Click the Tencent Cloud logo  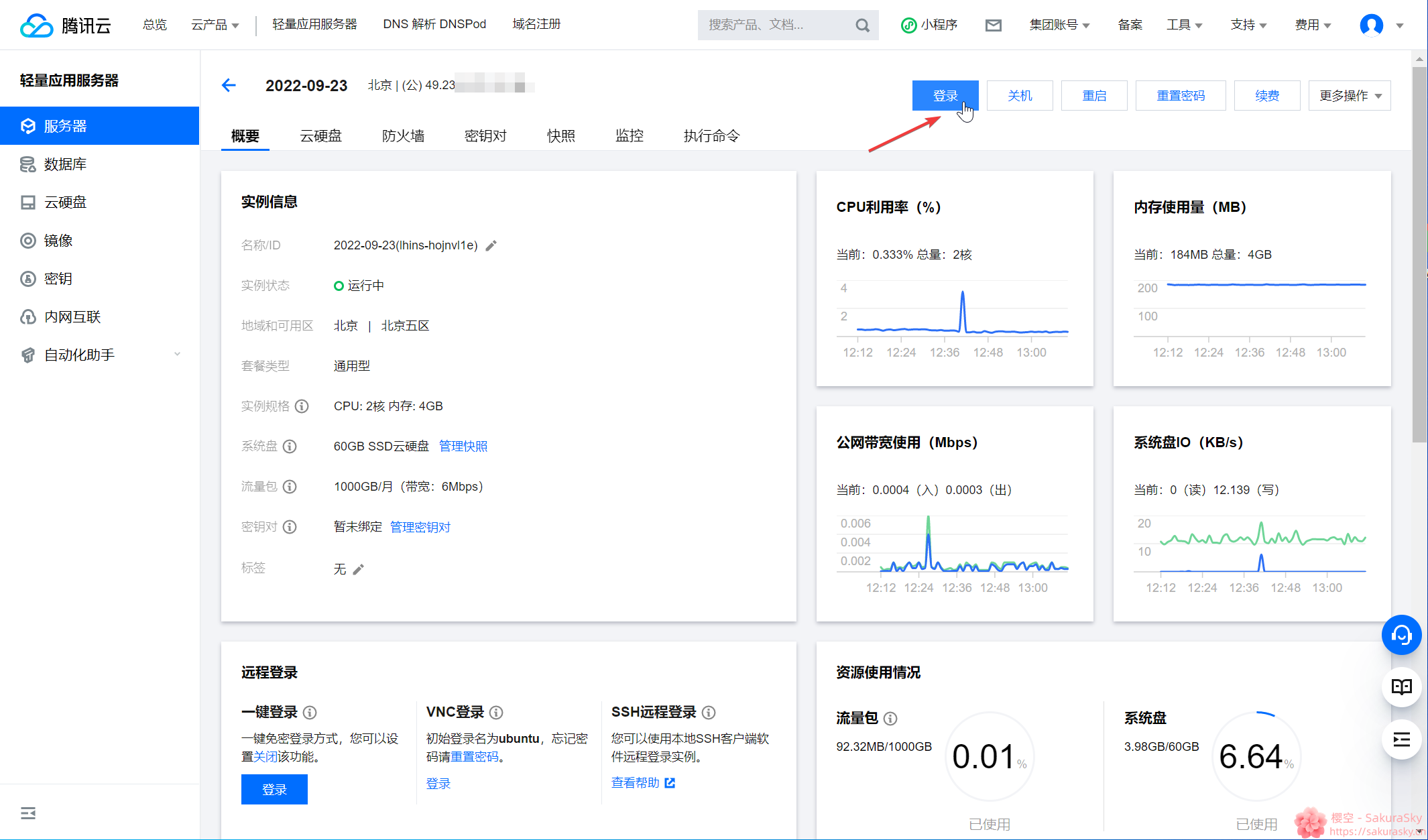[x=65, y=25]
